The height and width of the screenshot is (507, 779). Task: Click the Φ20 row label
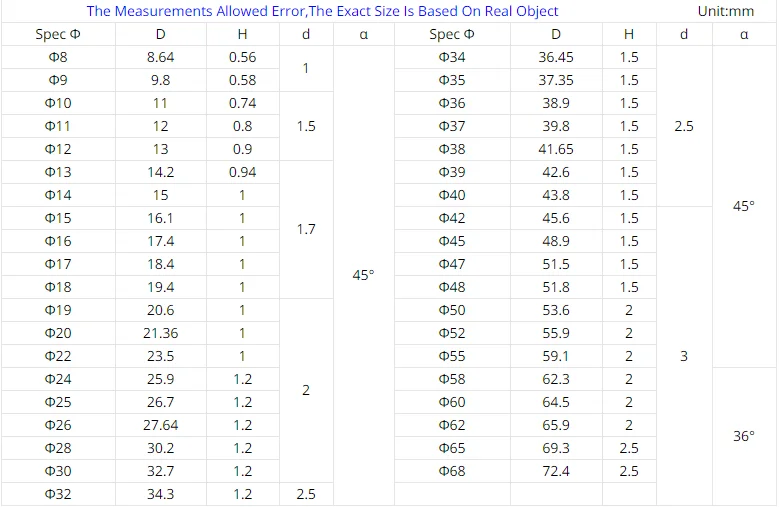tap(58, 333)
